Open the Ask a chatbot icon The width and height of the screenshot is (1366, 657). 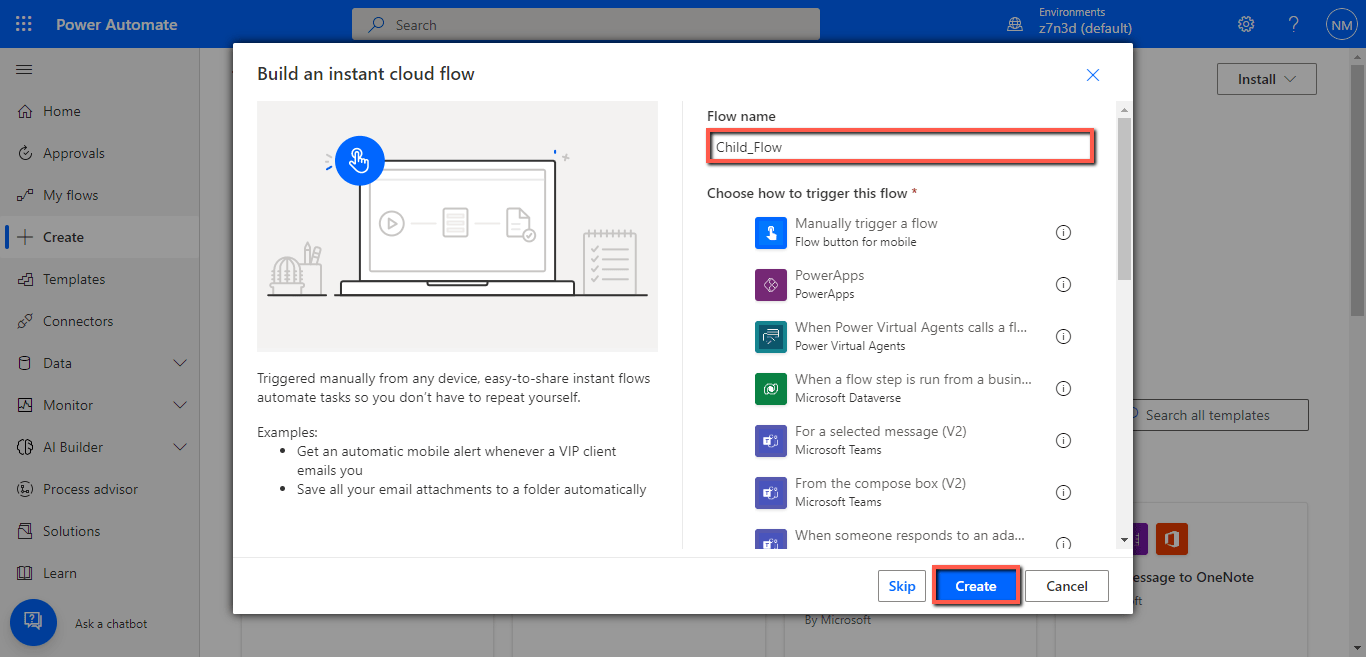click(x=33, y=623)
